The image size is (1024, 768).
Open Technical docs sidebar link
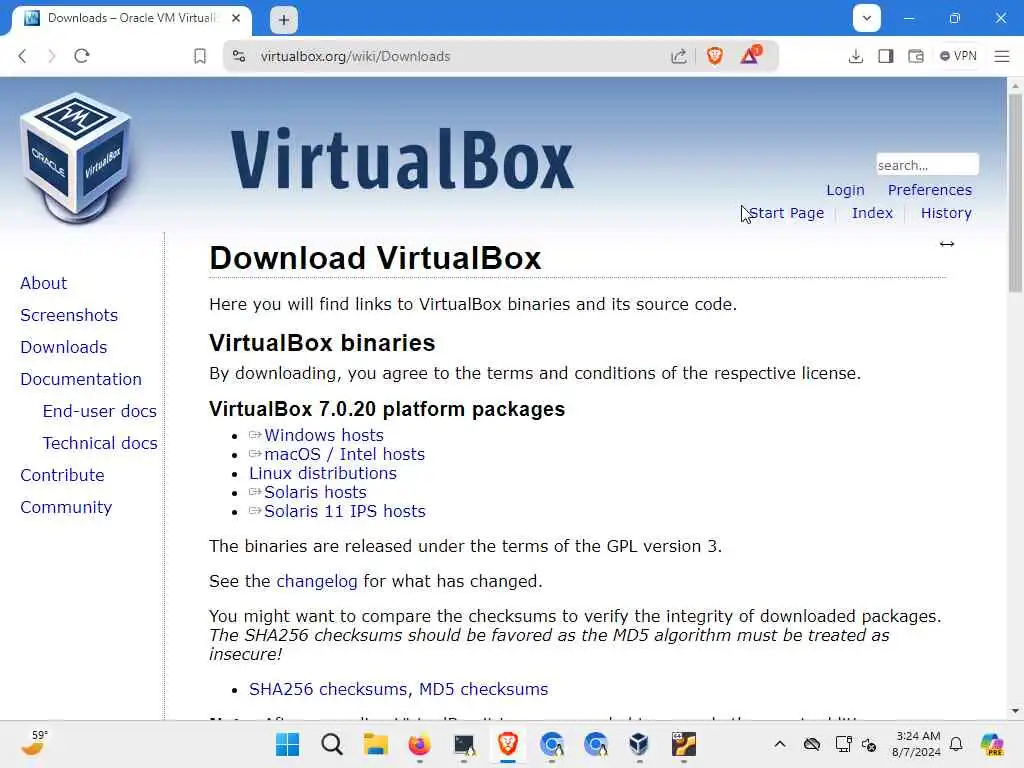[100, 443]
